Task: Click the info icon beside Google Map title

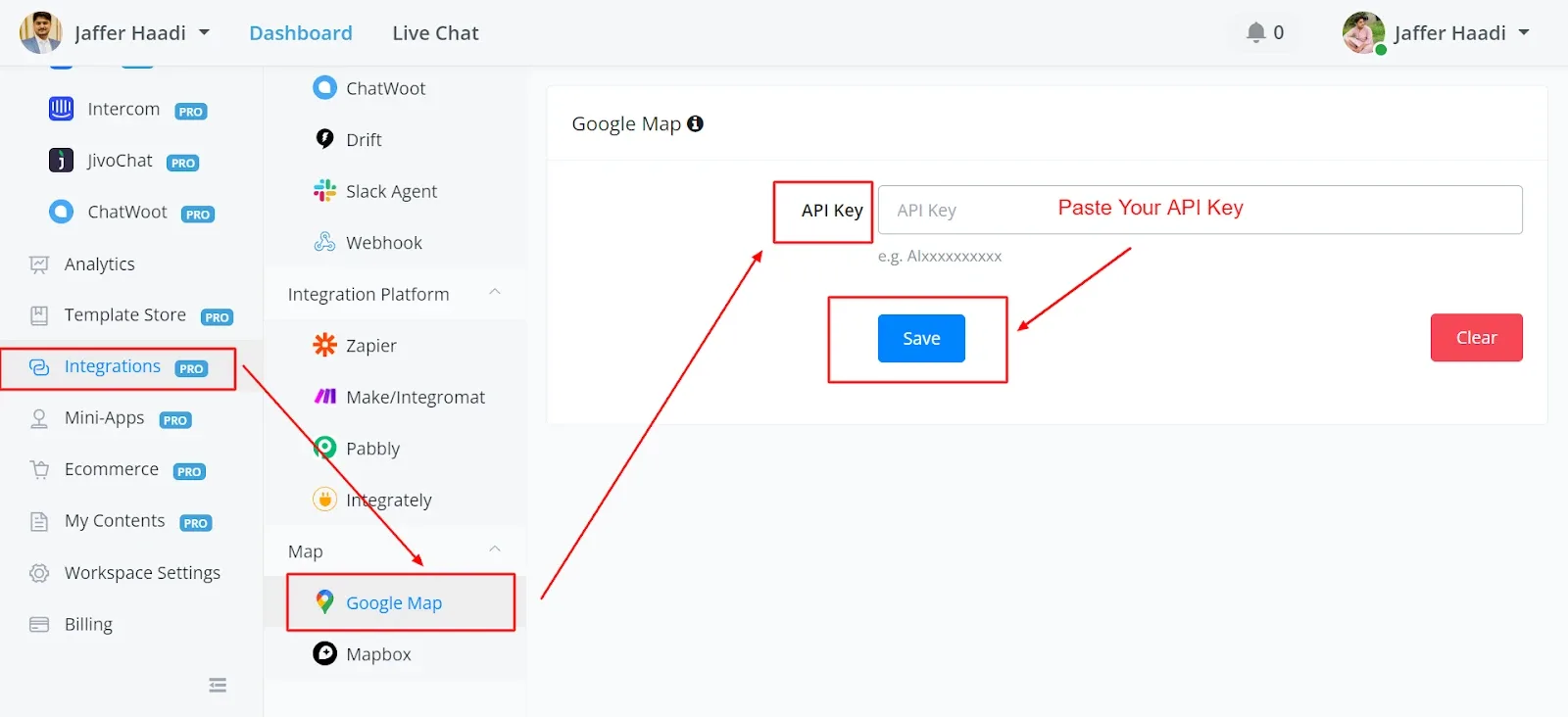Action: click(x=695, y=123)
